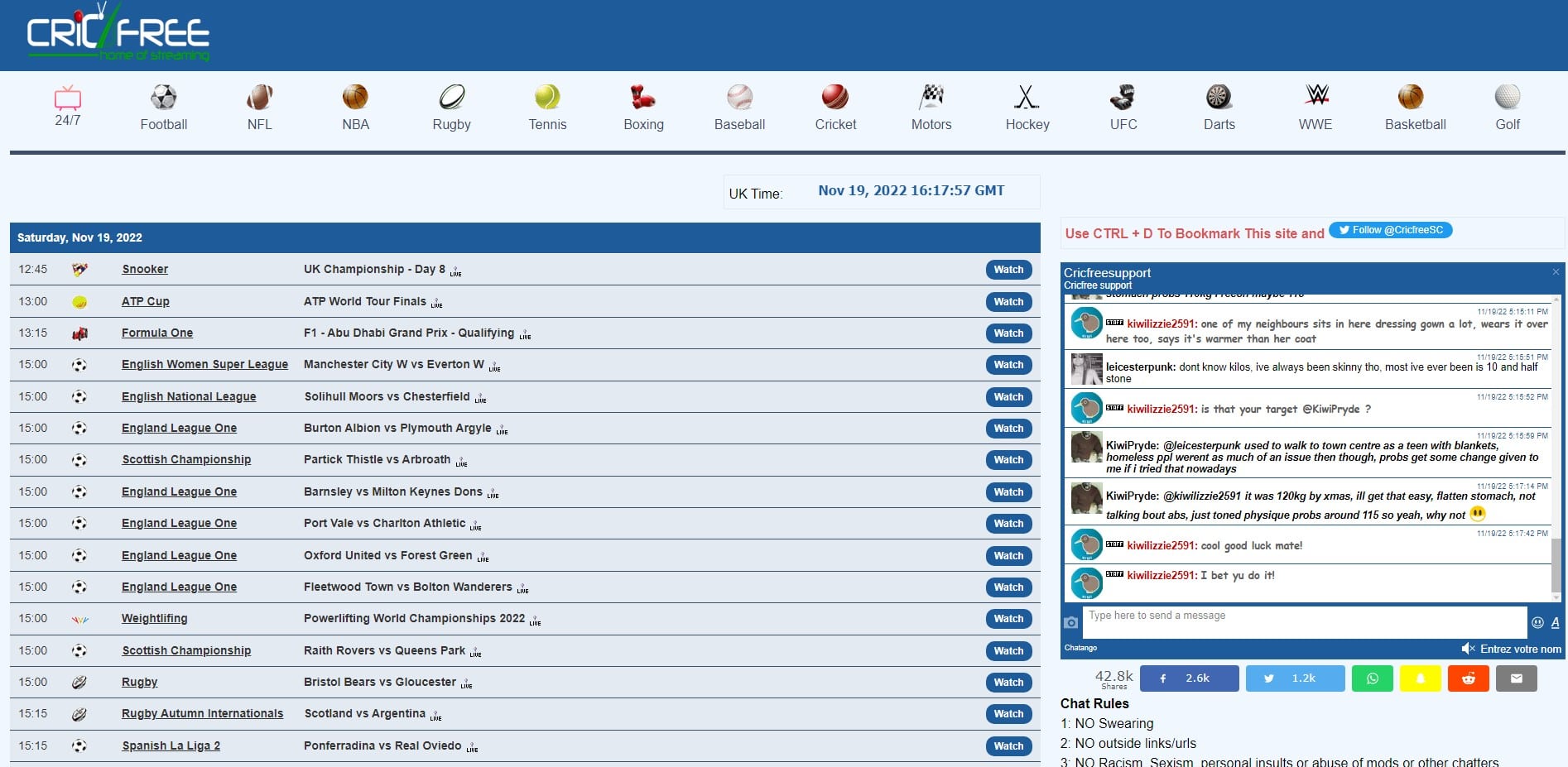
Task: Select the WWE section icon
Action: [1315, 98]
